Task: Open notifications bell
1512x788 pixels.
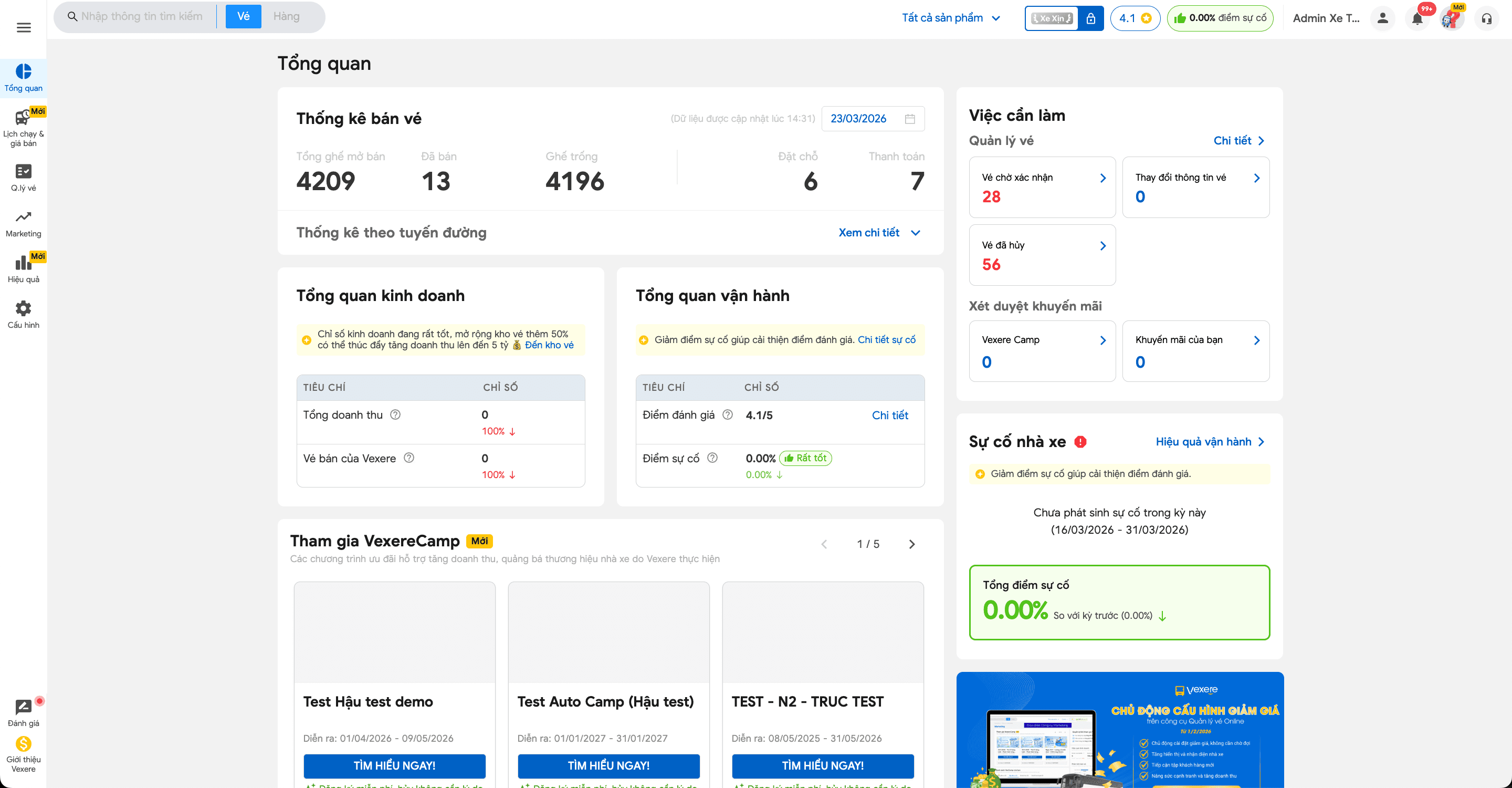Action: tap(1417, 19)
